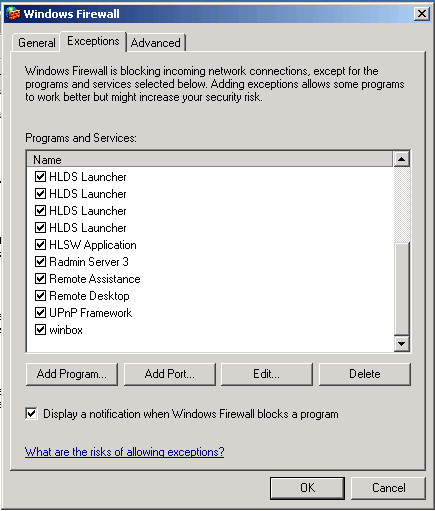Click the scroll up arrow in the list
435x511 pixels.
[x=401, y=160]
